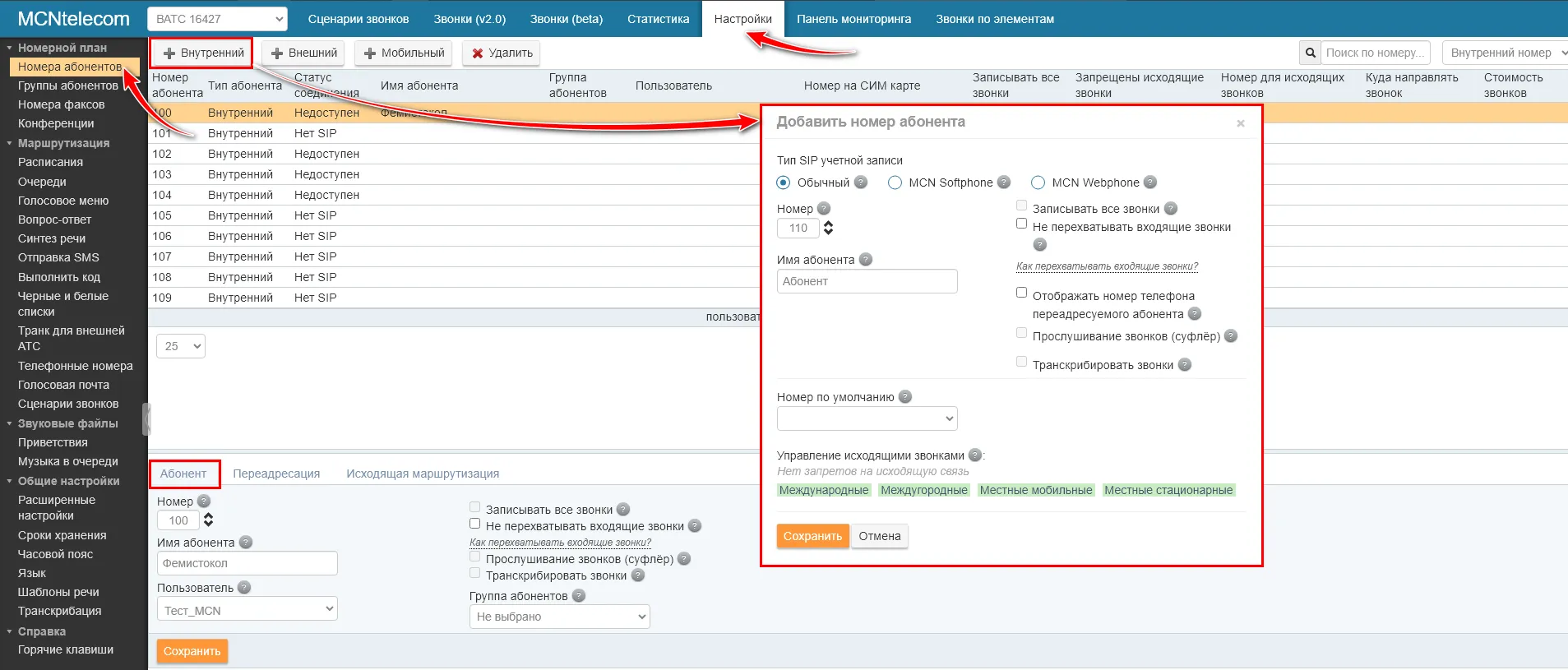Click help icon next to MCN Softphone
The image size is (1568, 670).
pyautogui.click(x=1004, y=183)
